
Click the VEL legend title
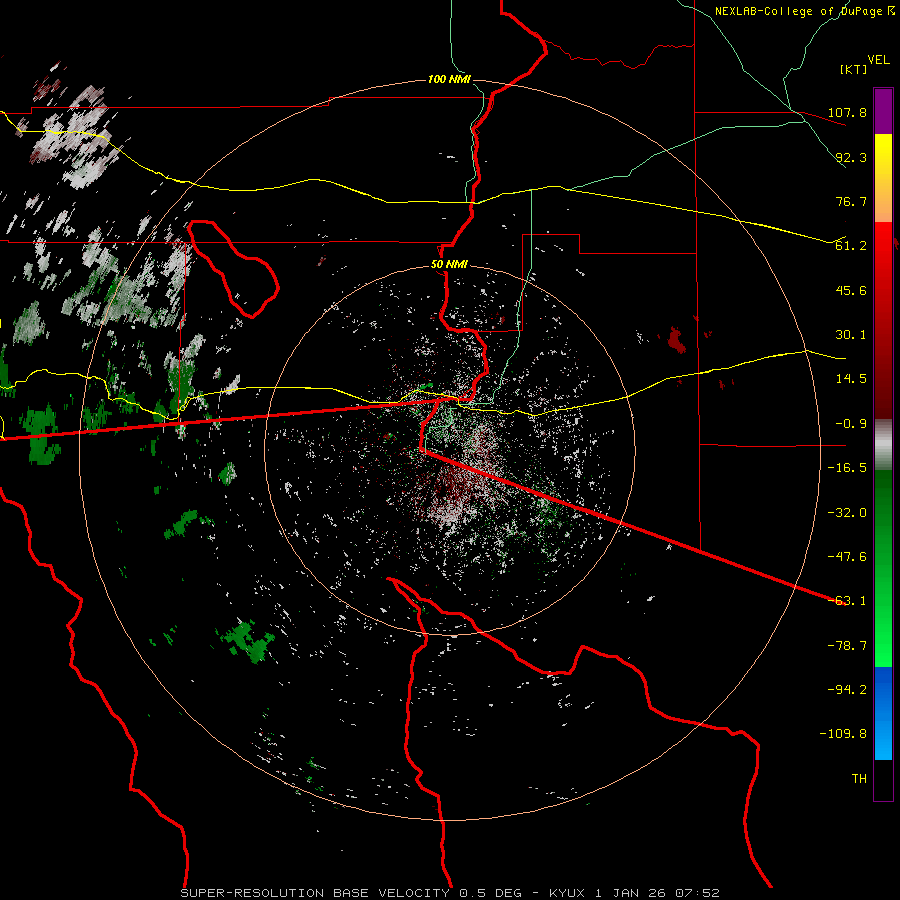(x=878, y=60)
